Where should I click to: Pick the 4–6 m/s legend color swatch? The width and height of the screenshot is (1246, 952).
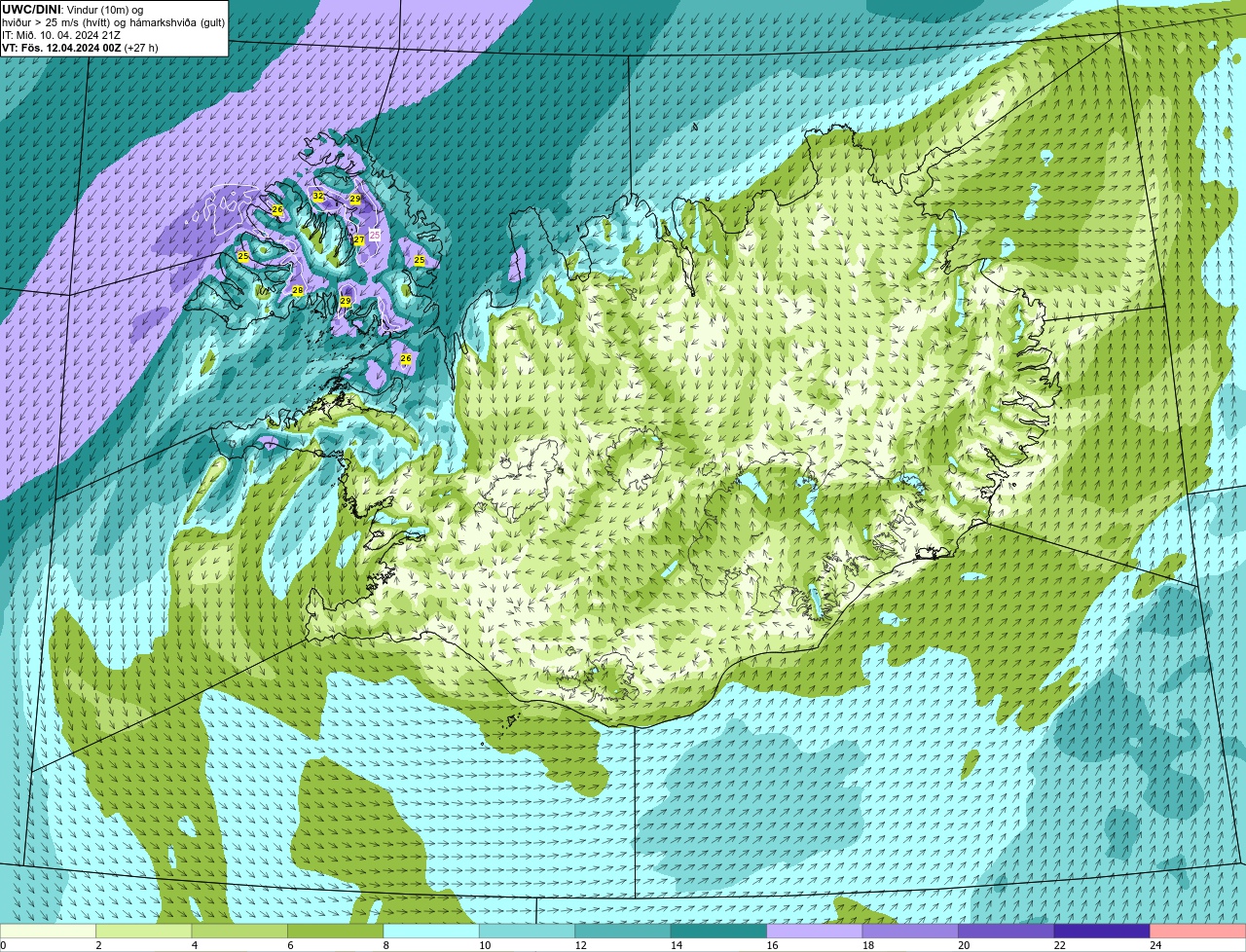point(239,931)
